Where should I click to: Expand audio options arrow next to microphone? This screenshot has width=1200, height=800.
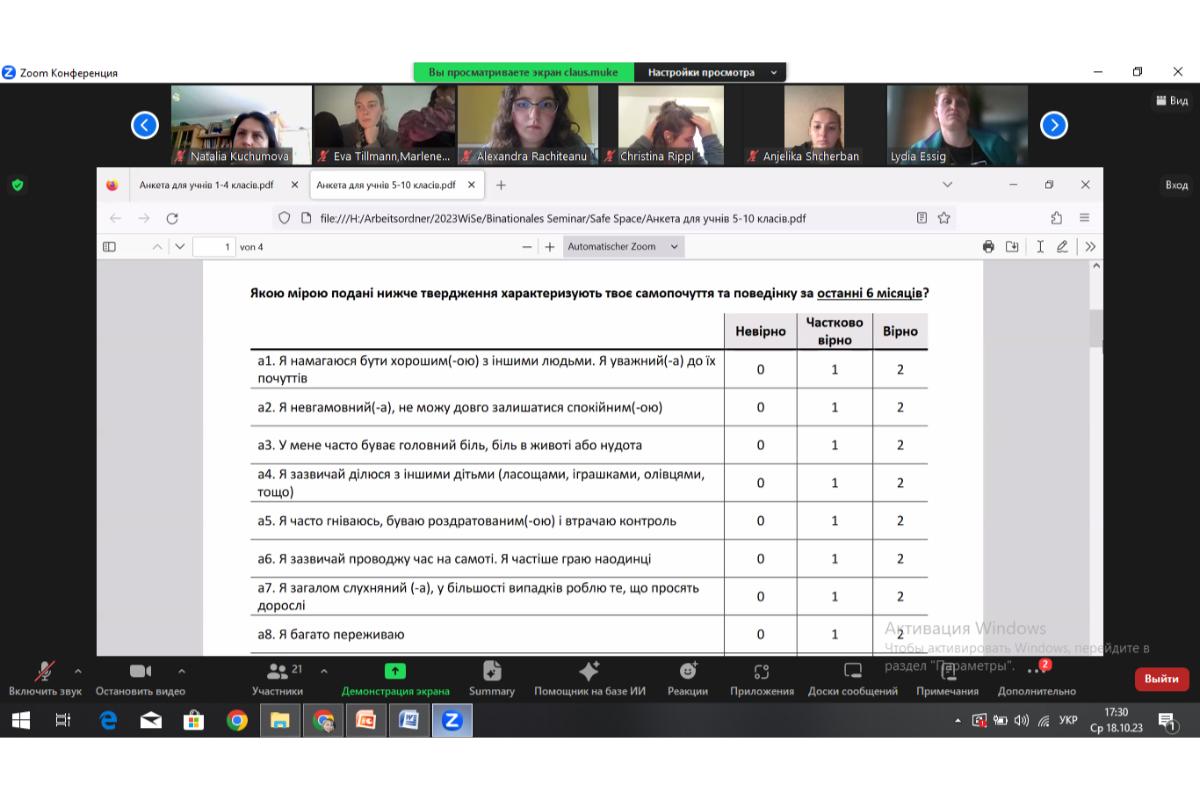coord(78,671)
